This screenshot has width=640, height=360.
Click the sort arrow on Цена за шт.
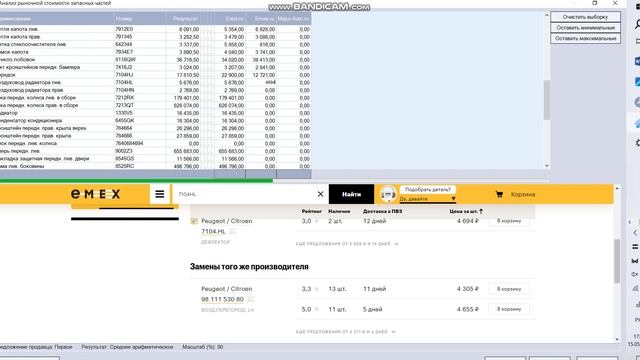[x=481, y=211]
